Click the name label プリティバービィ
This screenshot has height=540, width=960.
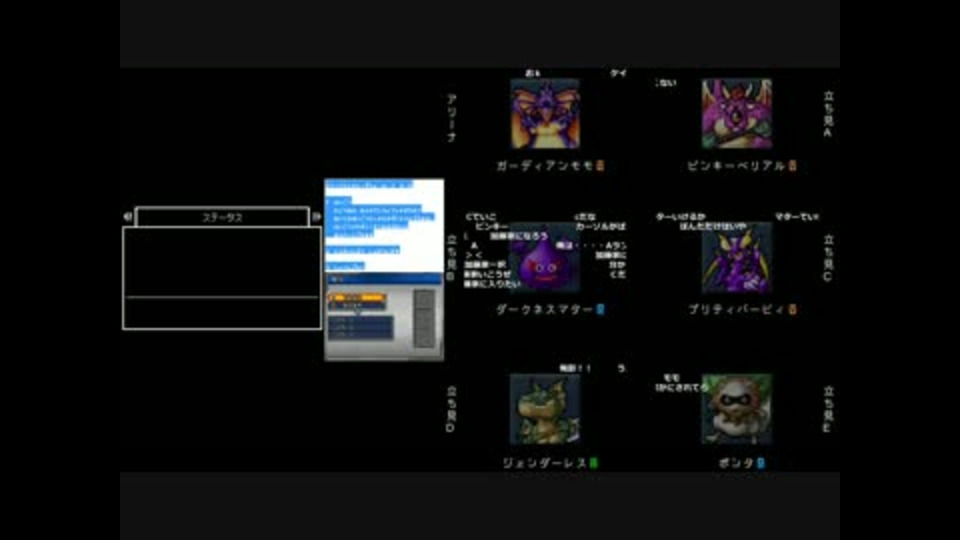(x=736, y=310)
